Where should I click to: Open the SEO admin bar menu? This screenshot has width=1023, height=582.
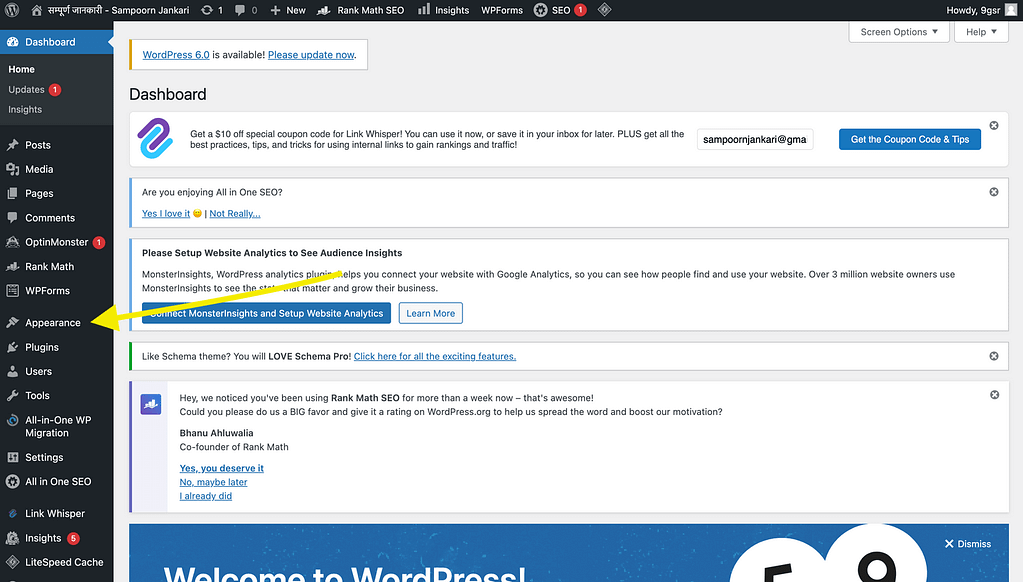[560, 10]
